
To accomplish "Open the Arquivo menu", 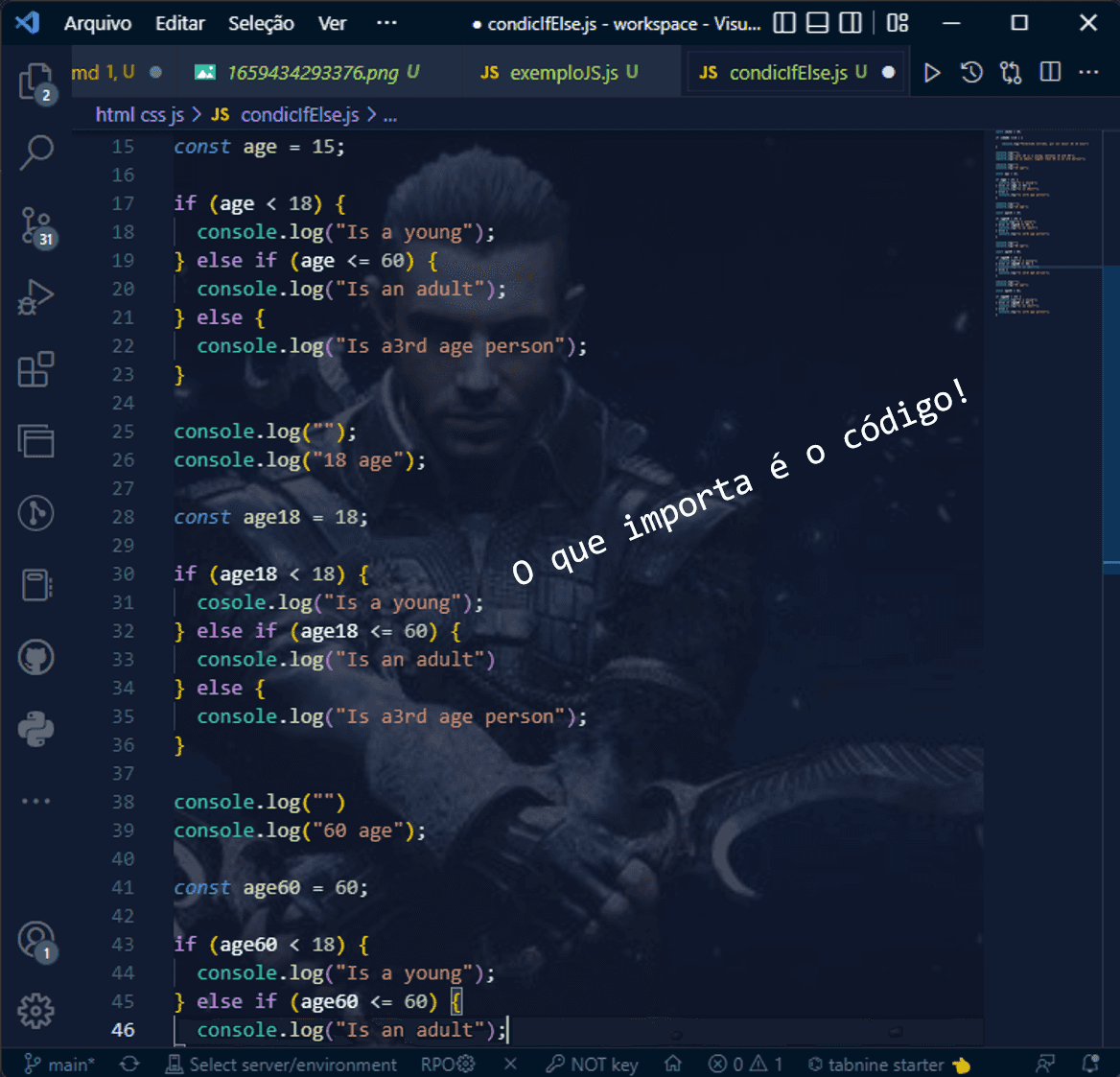I will coord(98,23).
